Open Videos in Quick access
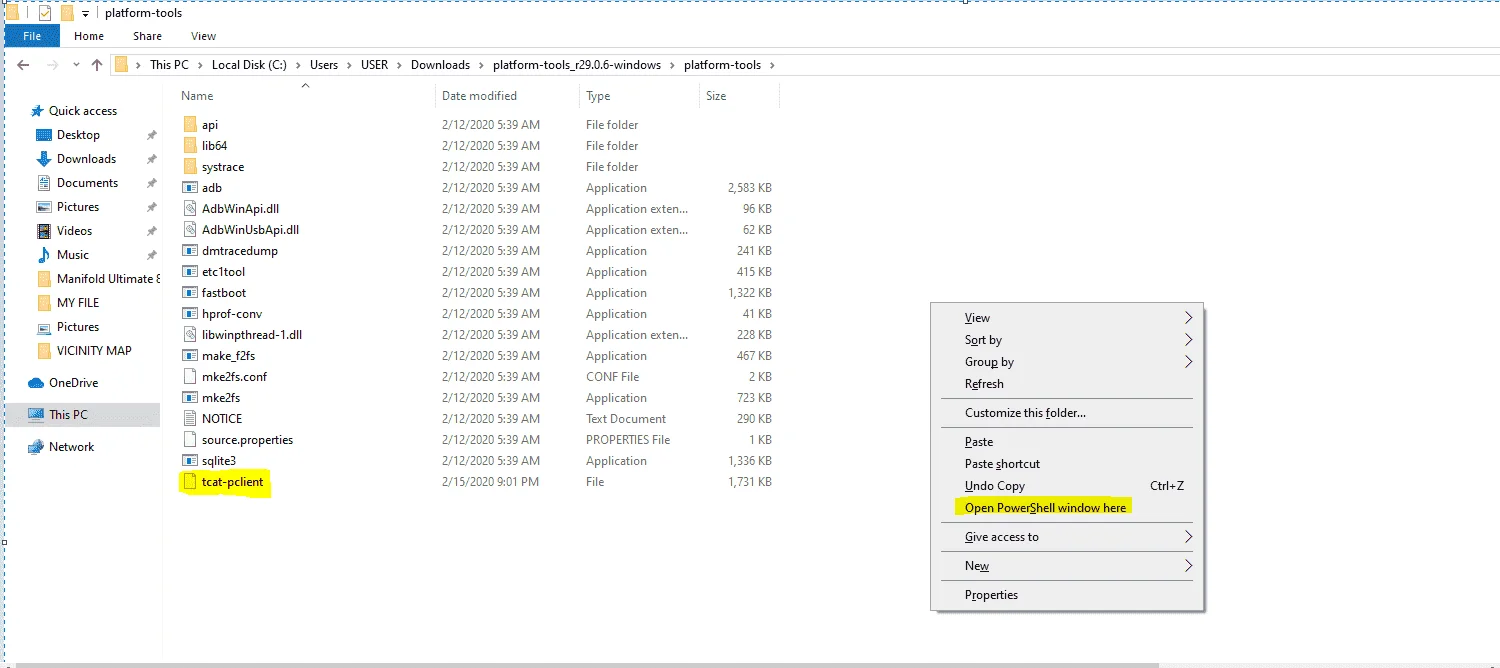The image size is (1500, 668). click(74, 231)
